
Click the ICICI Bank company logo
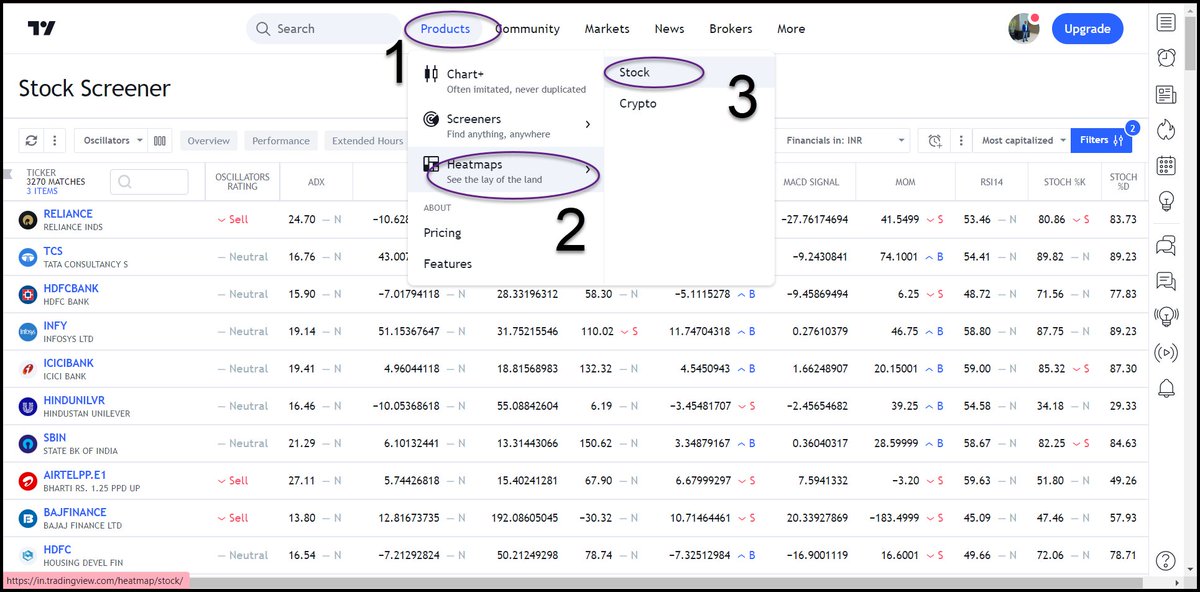pyautogui.click(x=28, y=369)
